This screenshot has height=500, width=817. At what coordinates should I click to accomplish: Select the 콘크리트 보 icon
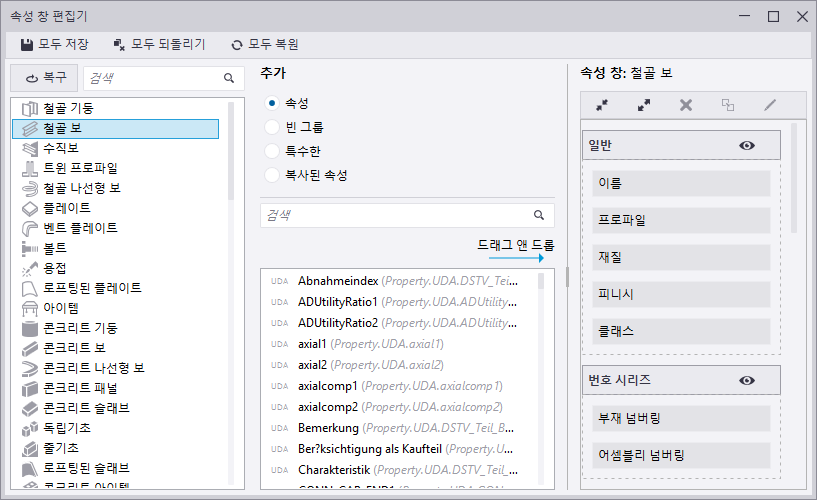(30, 348)
